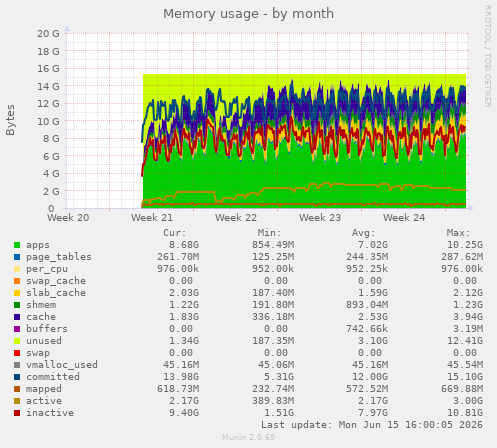Click the inactive max value 10.81G
This screenshot has width=497, height=448.
pos(465,413)
